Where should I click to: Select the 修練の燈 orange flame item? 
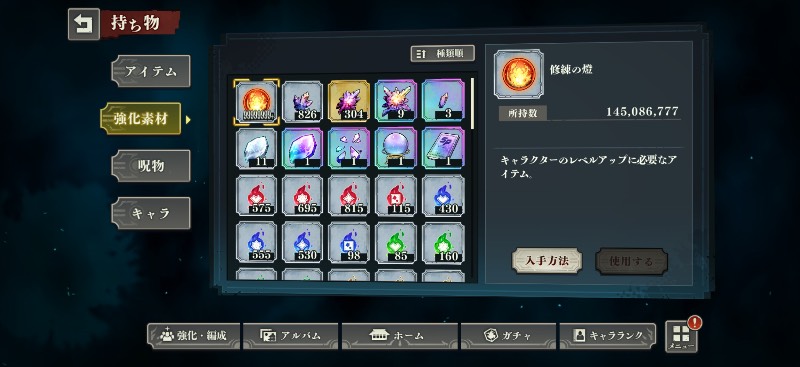(x=257, y=101)
